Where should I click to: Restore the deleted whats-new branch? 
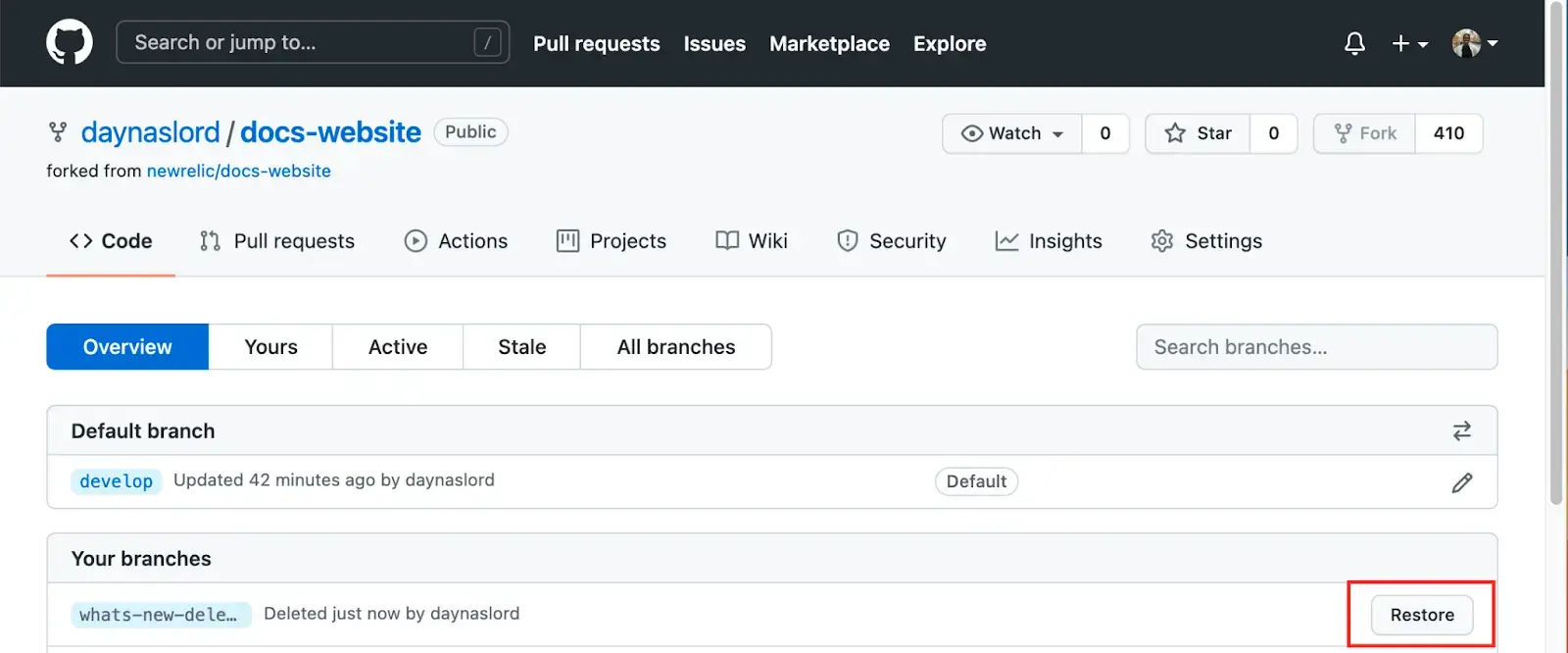tap(1421, 615)
